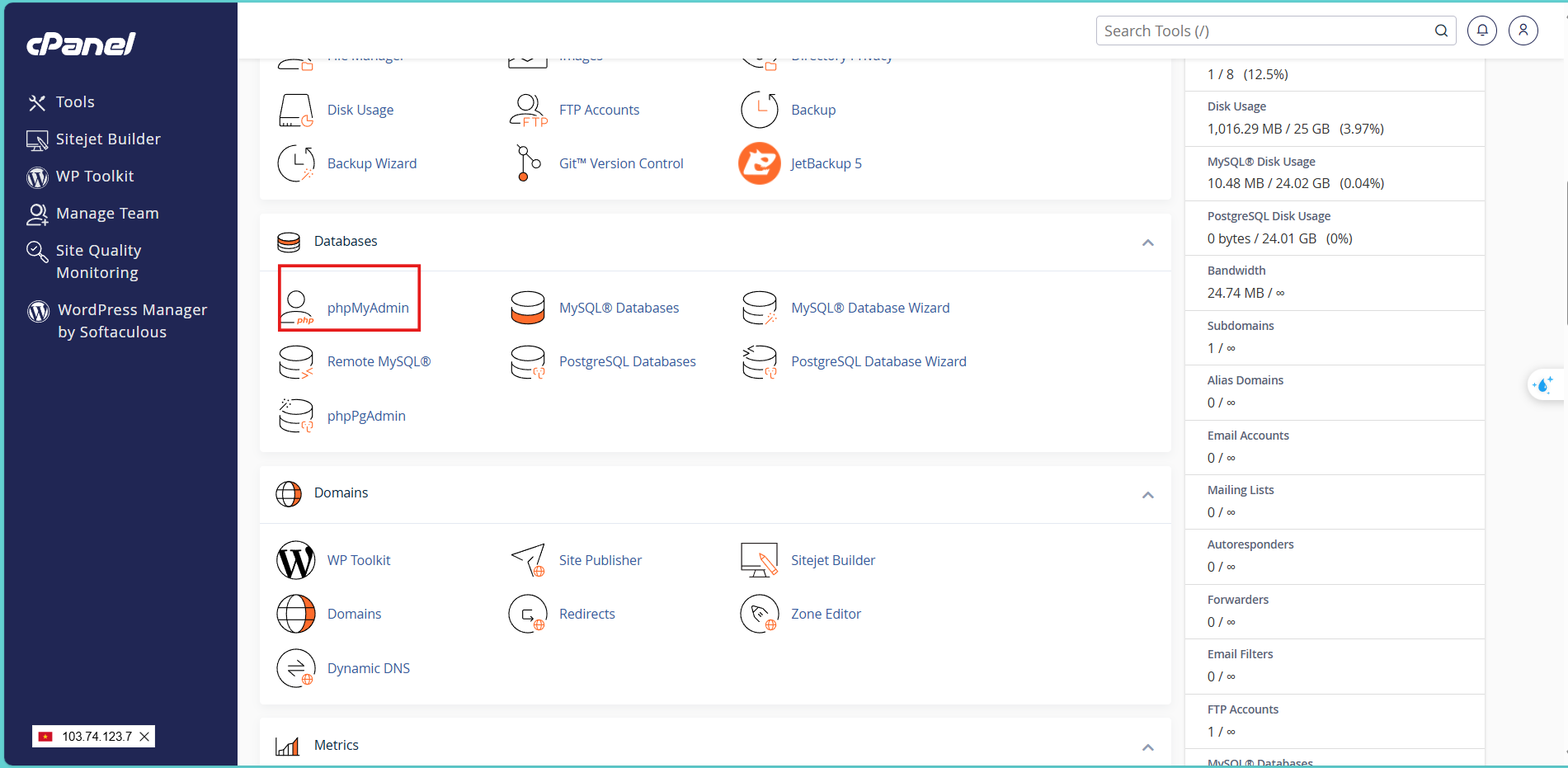
Task: Open the JetBackup 5 link
Action: 826,163
